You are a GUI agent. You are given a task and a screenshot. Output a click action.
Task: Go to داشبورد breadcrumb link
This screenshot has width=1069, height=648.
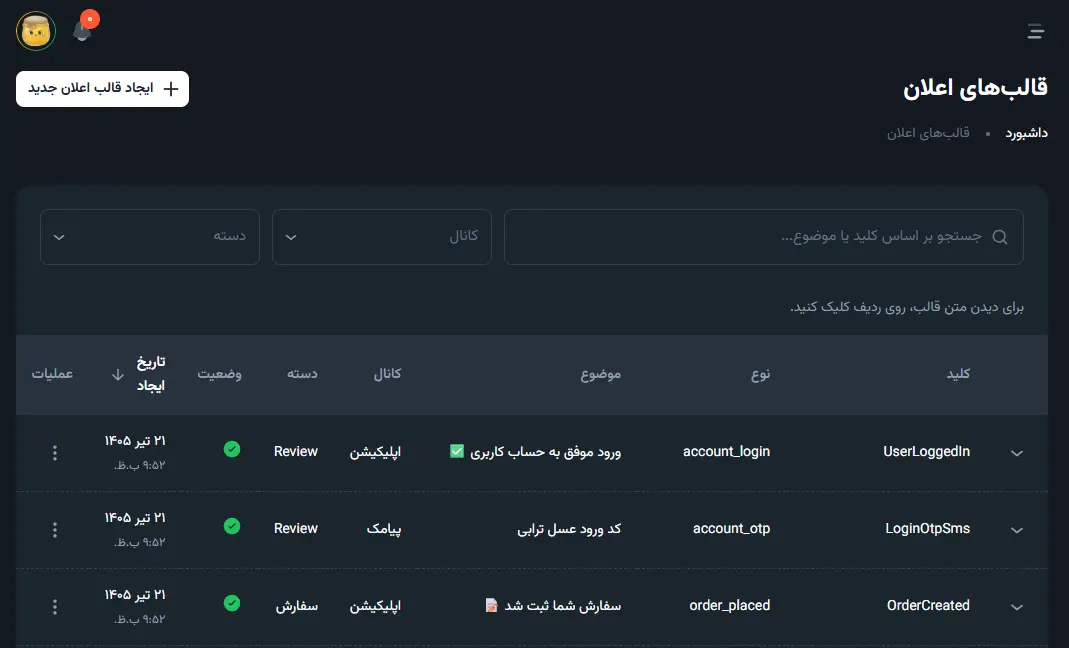pos(1026,133)
